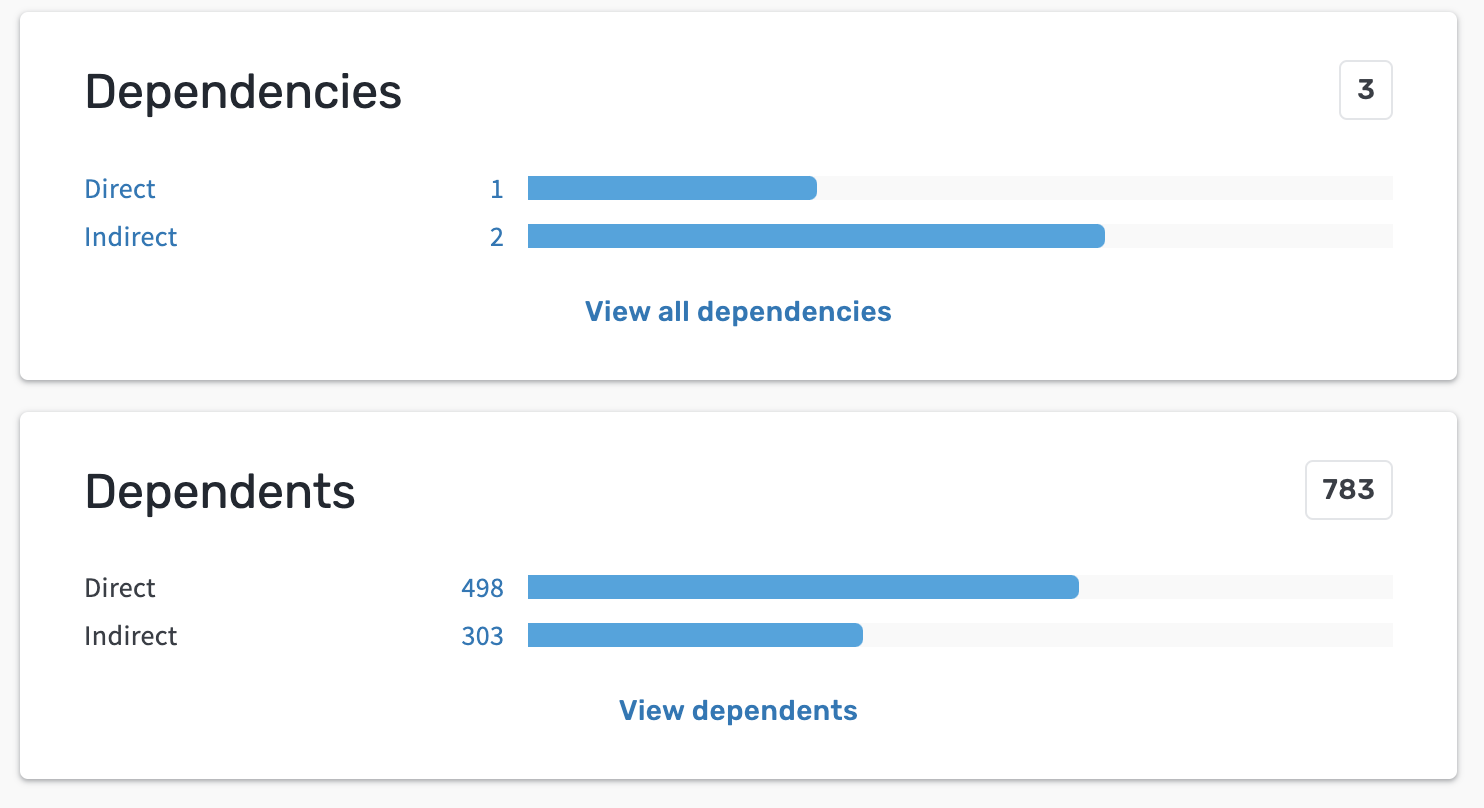
Task: Click the Direct label under Dependents
Action: (120, 587)
